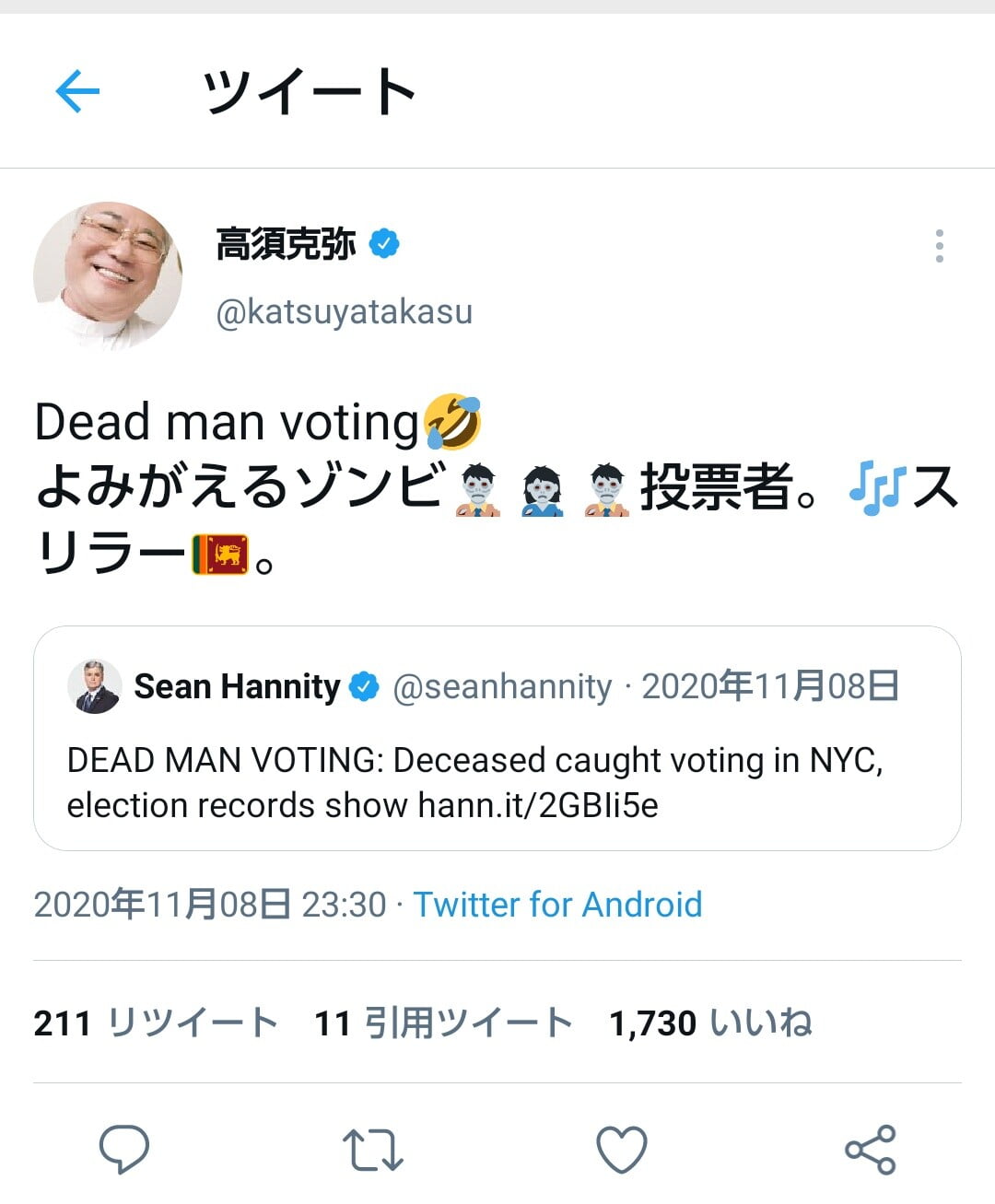The height and width of the screenshot is (1204, 995).
Task: Open Sean Hannity's avatar in quoted tweet
Action: tap(94, 687)
